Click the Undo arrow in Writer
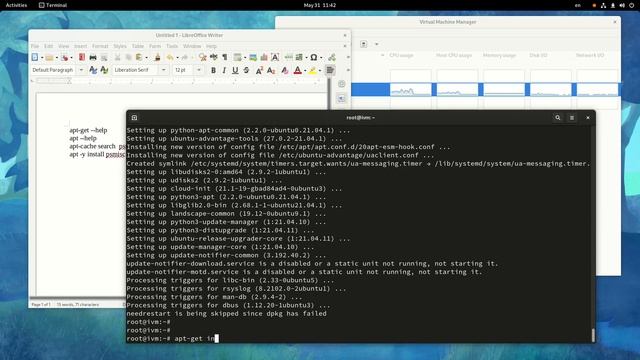This screenshot has width=640, height=360. point(170,58)
